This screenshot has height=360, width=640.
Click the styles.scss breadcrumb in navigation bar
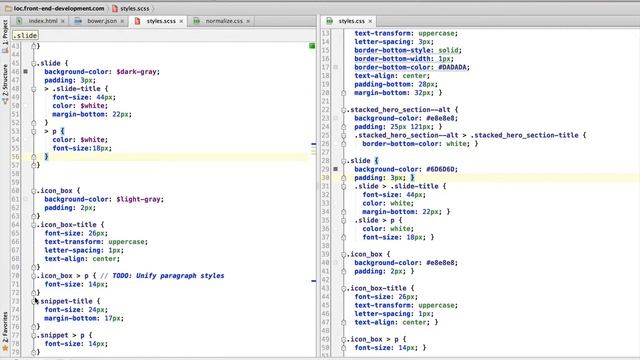click(131, 8)
